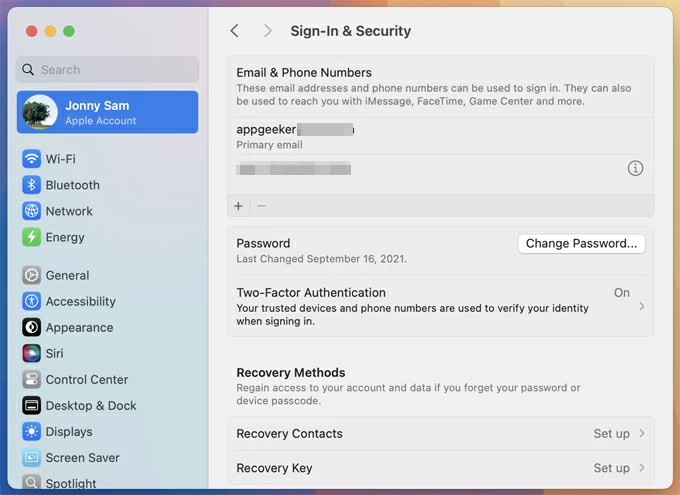This screenshot has width=680, height=495.
Task: Open the Accessibility icon in sidebar
Action: coord(31,301)
